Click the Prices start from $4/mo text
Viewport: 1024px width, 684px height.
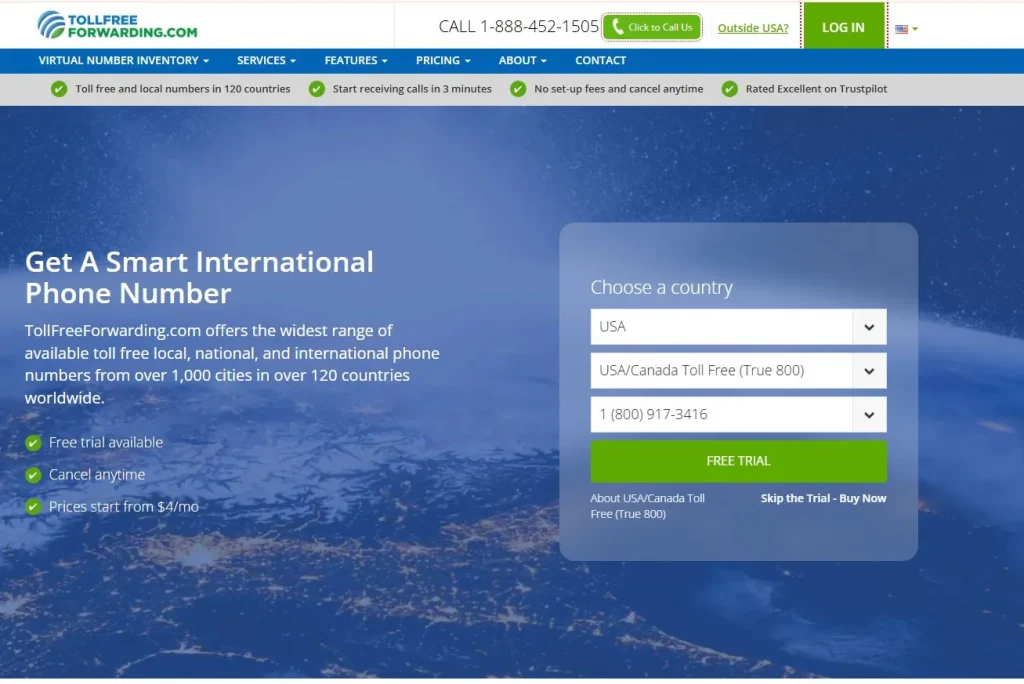123,507
